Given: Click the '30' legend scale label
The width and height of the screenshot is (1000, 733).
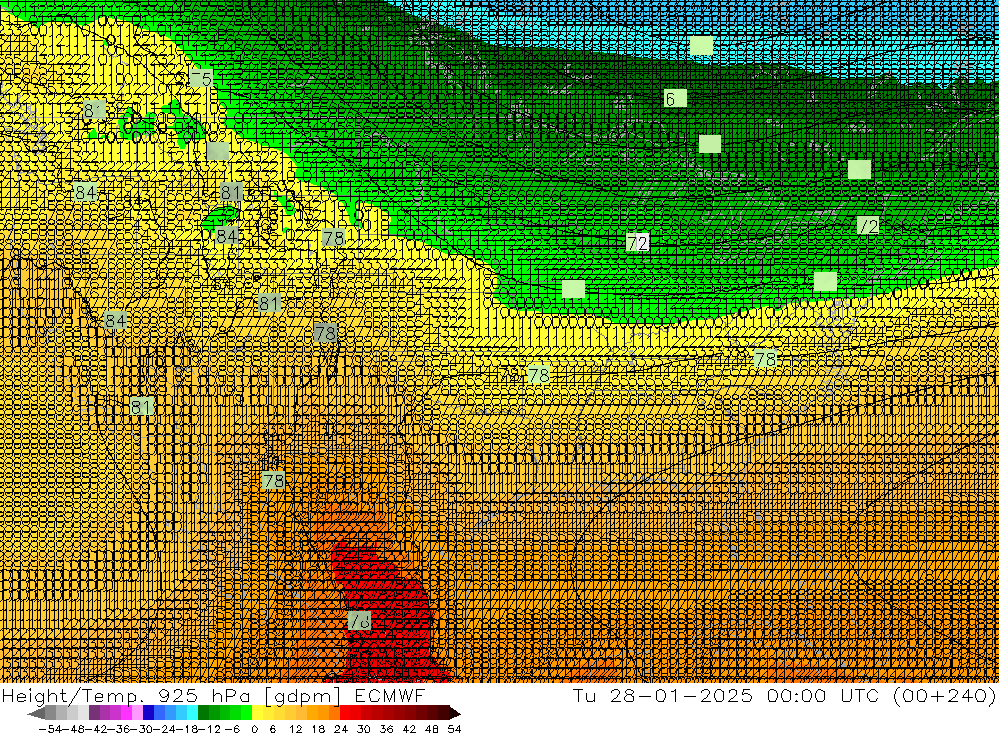Looking at the screenshot, I should pyautogui.click(x=364, y=729).
